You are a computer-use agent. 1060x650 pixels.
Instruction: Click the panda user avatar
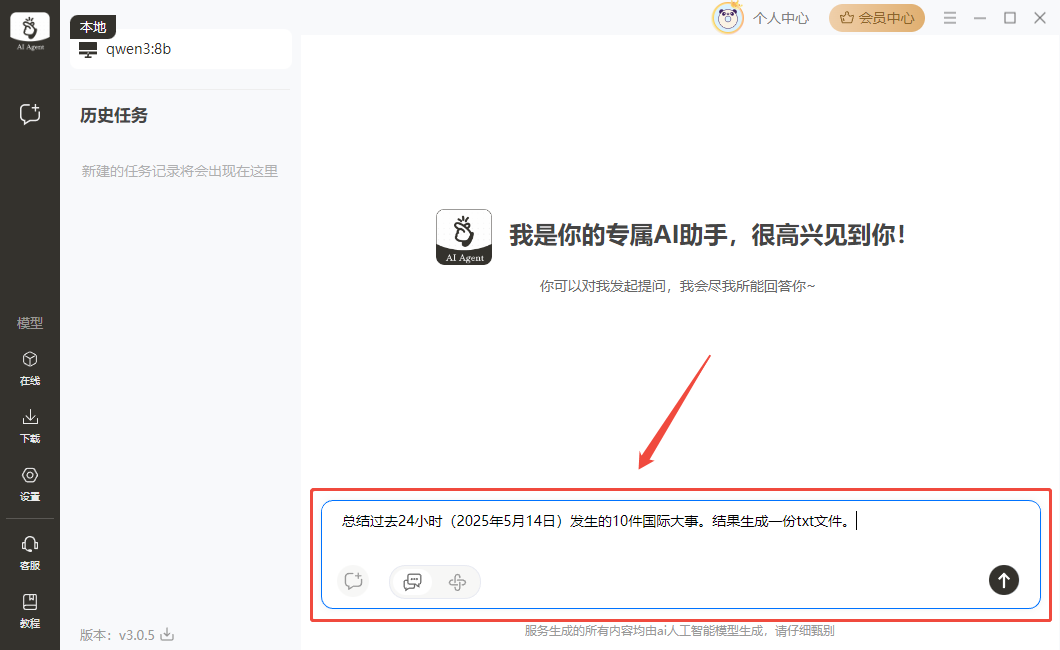tap(727, 18)
